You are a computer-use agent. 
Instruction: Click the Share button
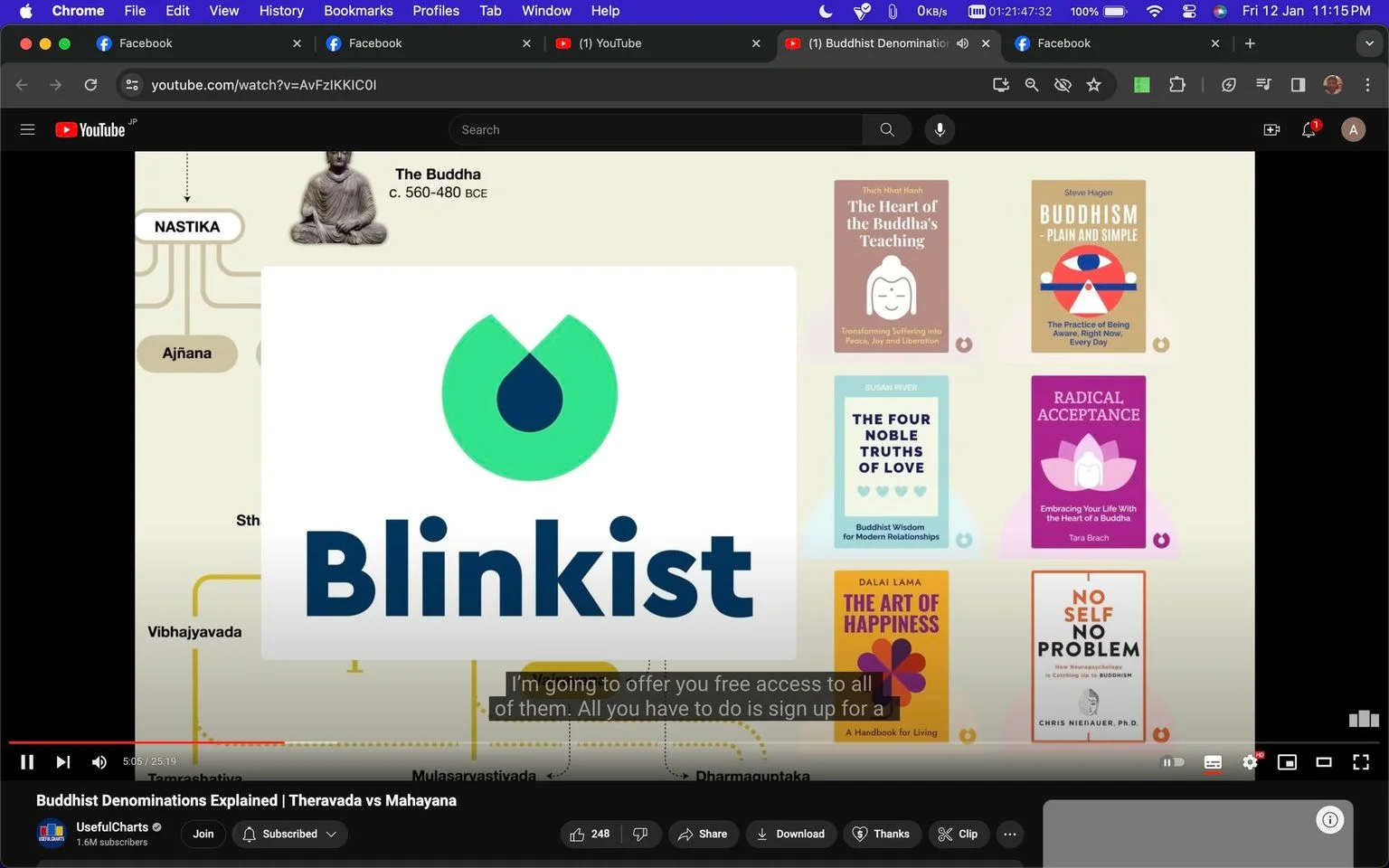point(703,834)
